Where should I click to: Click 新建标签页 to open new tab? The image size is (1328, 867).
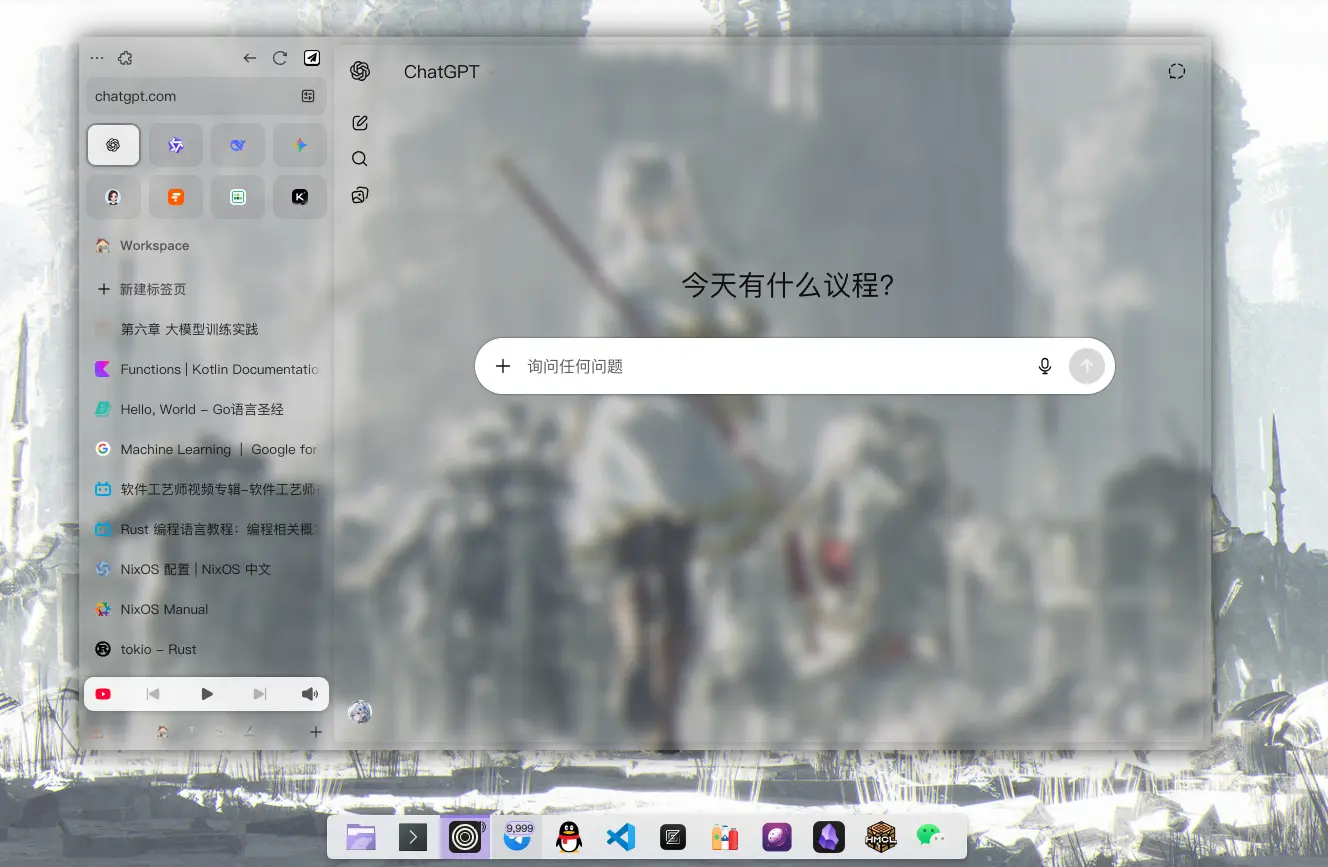[x=152, y=289]
